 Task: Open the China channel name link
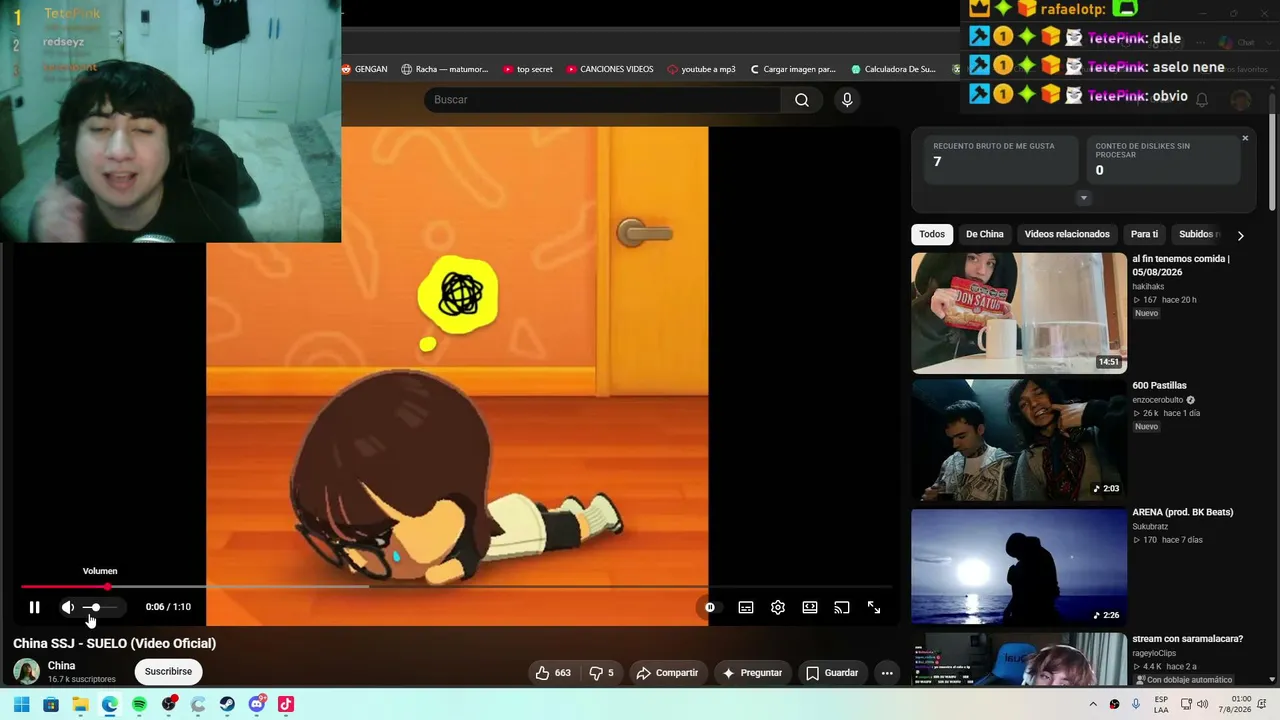click(61, 666)
